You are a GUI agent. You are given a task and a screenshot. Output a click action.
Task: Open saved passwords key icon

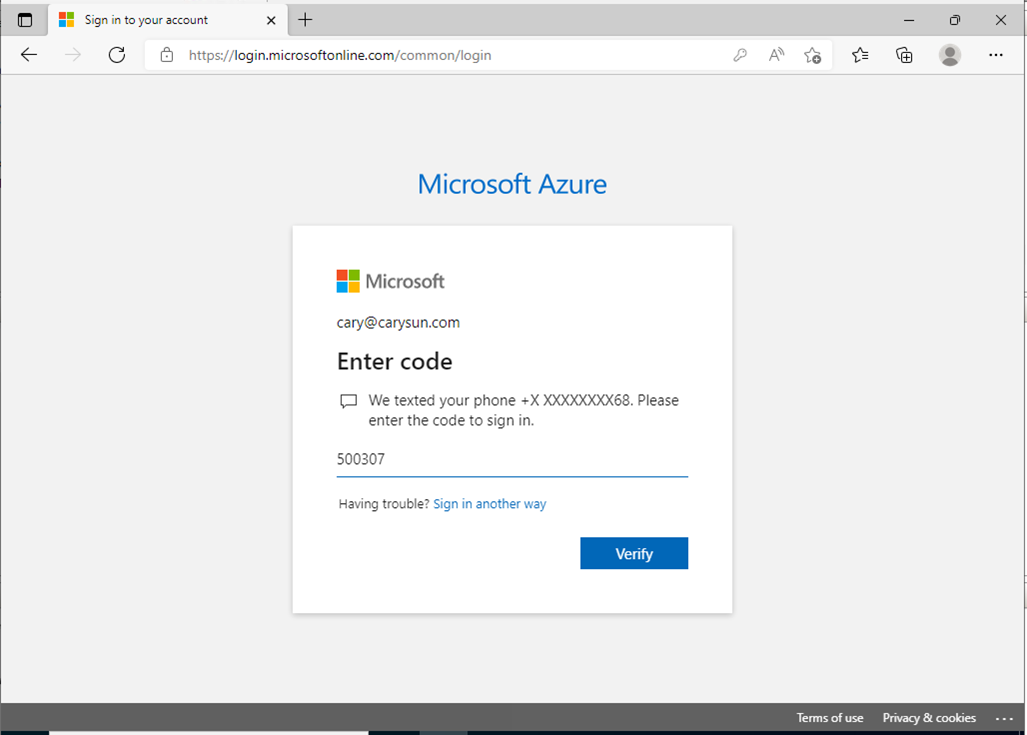point(740,55)
